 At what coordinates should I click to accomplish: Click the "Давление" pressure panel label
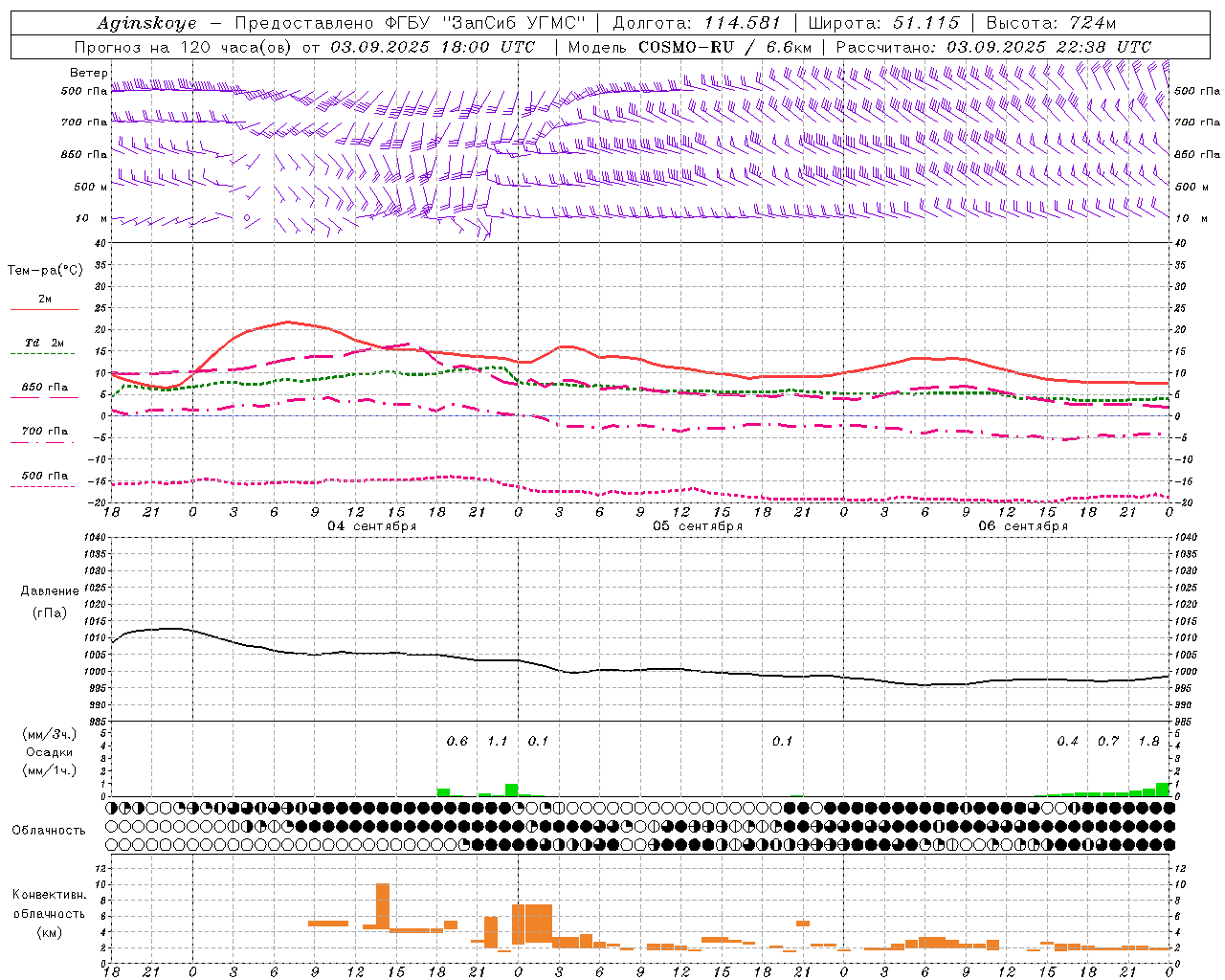(x=49, y=590)
